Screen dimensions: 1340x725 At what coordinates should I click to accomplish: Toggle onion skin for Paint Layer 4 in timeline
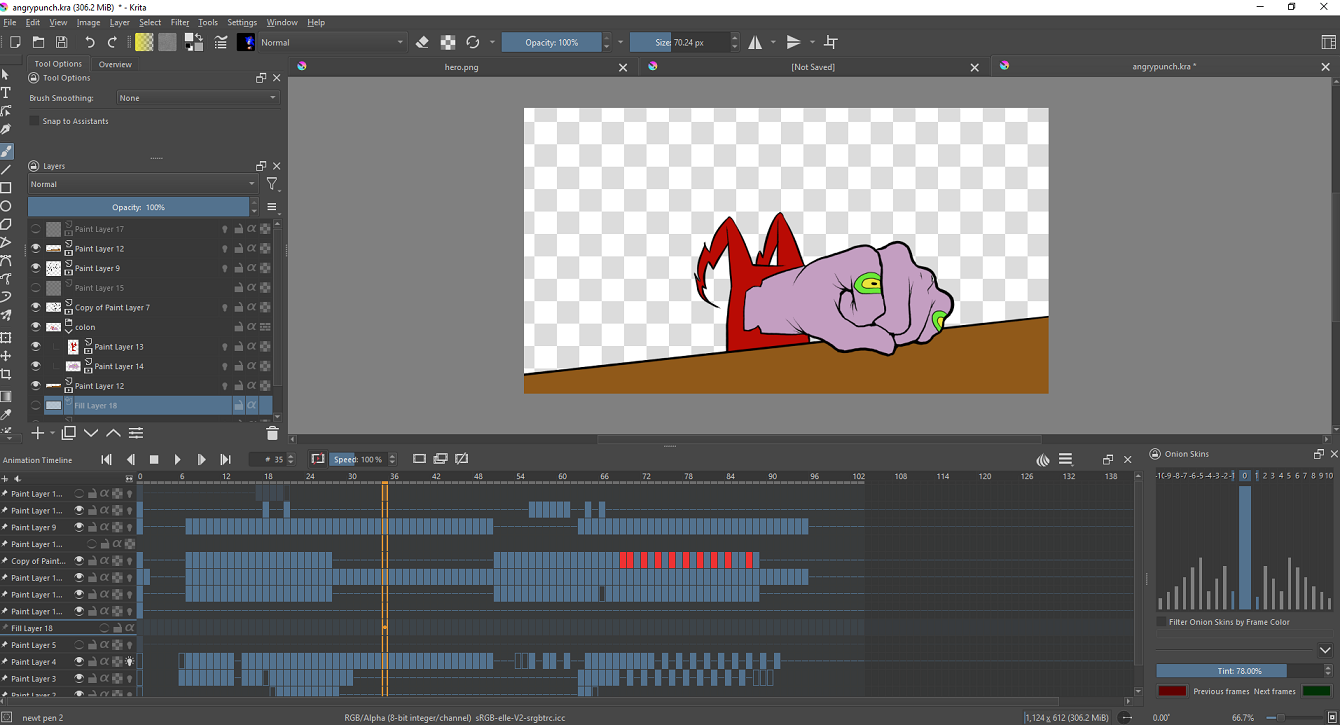pos(129,662)
